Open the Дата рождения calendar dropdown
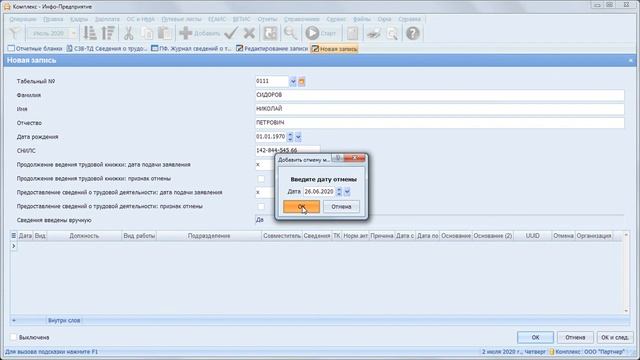The width and height of the screenshot is (640, 360). (x=298, y=137)
